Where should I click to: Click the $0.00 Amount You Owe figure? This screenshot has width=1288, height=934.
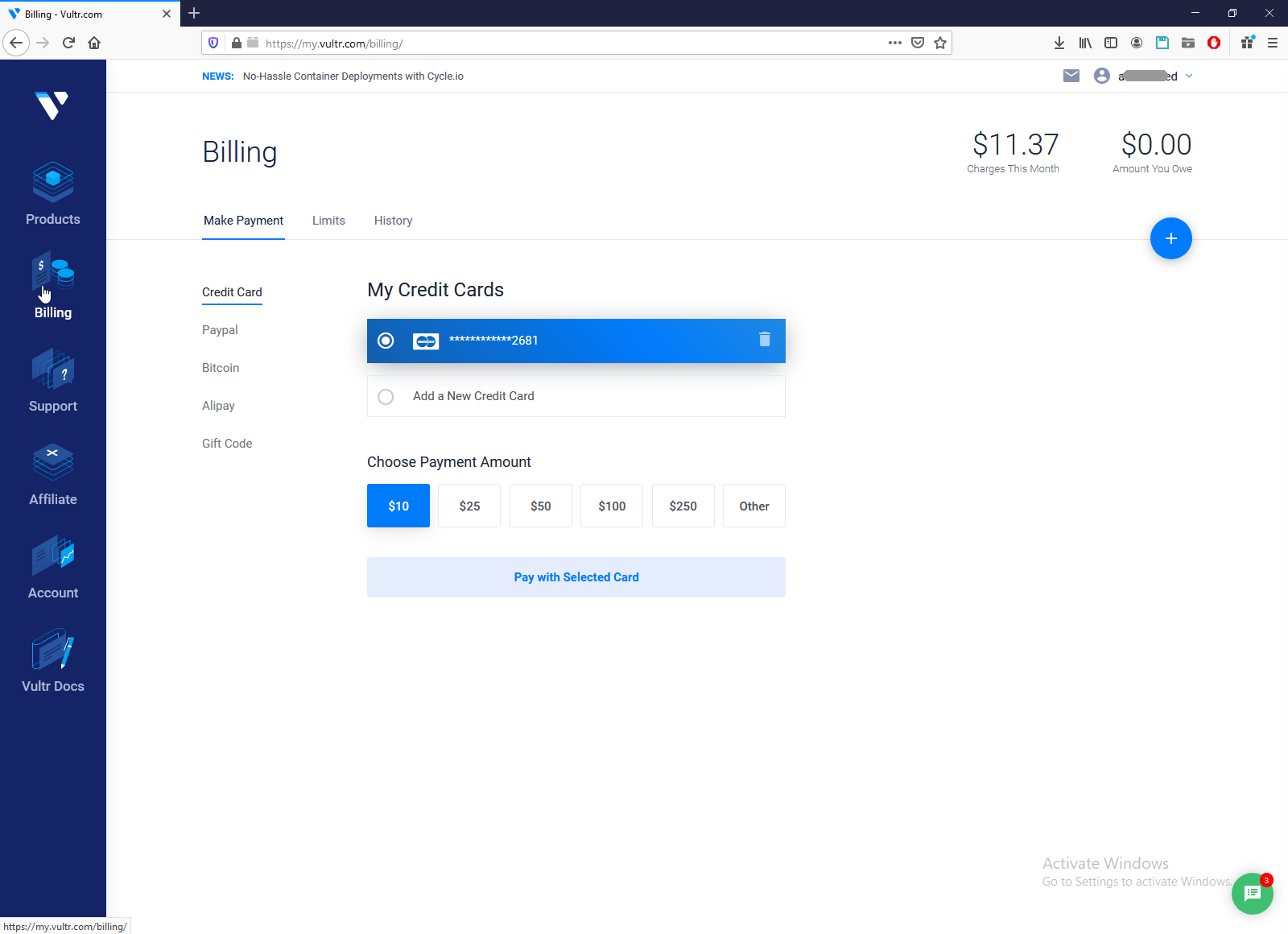[1157, 145]
